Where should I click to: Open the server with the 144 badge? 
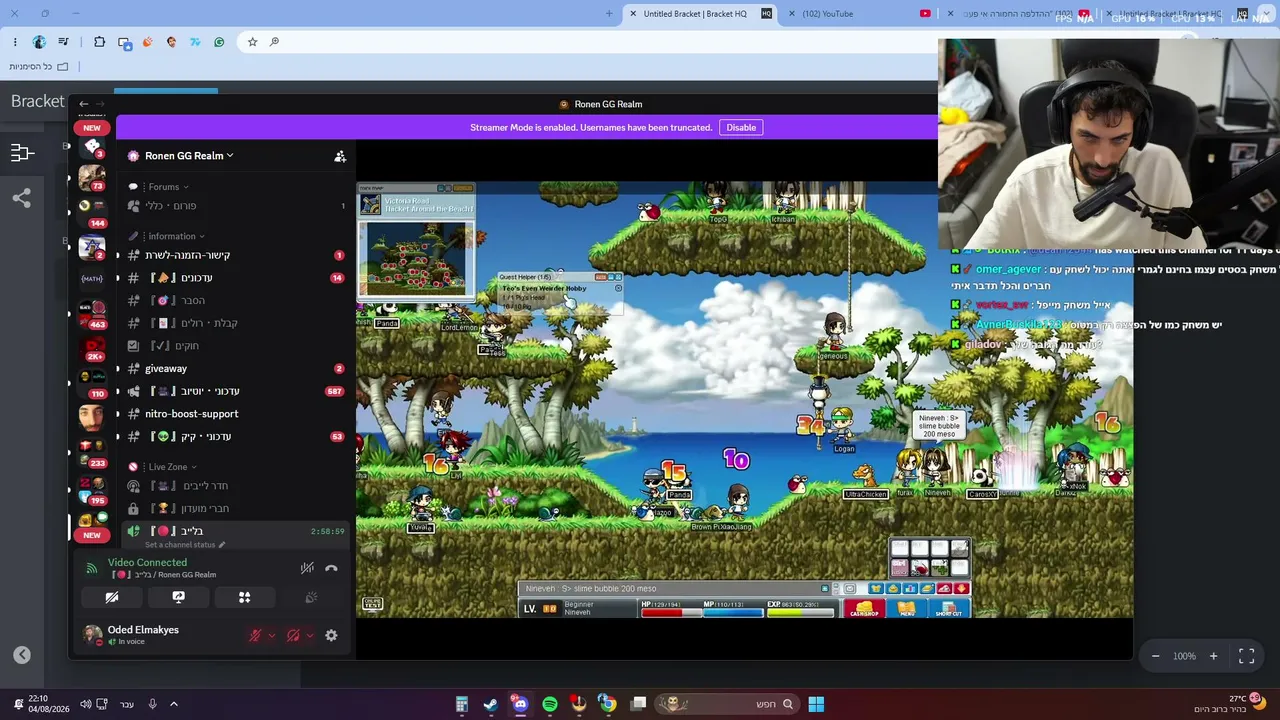[93, 212]
